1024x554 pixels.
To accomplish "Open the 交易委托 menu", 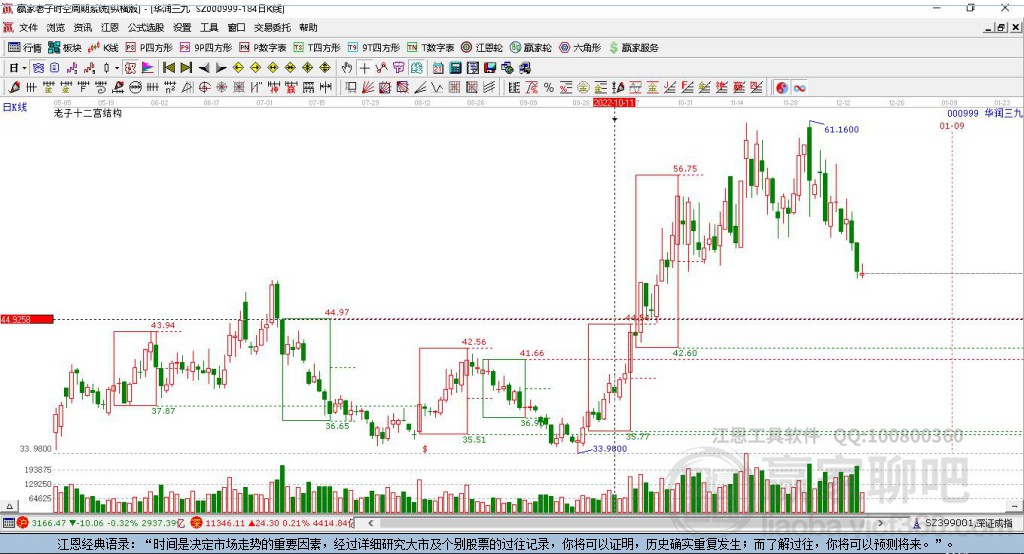I will coord(272,27).
